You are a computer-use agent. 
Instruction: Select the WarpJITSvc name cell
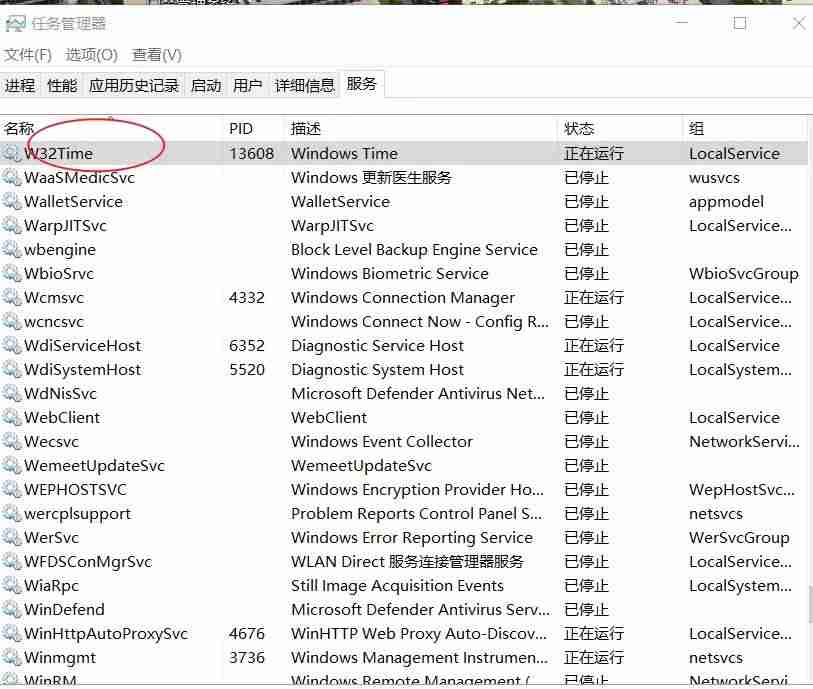[65, 226]
